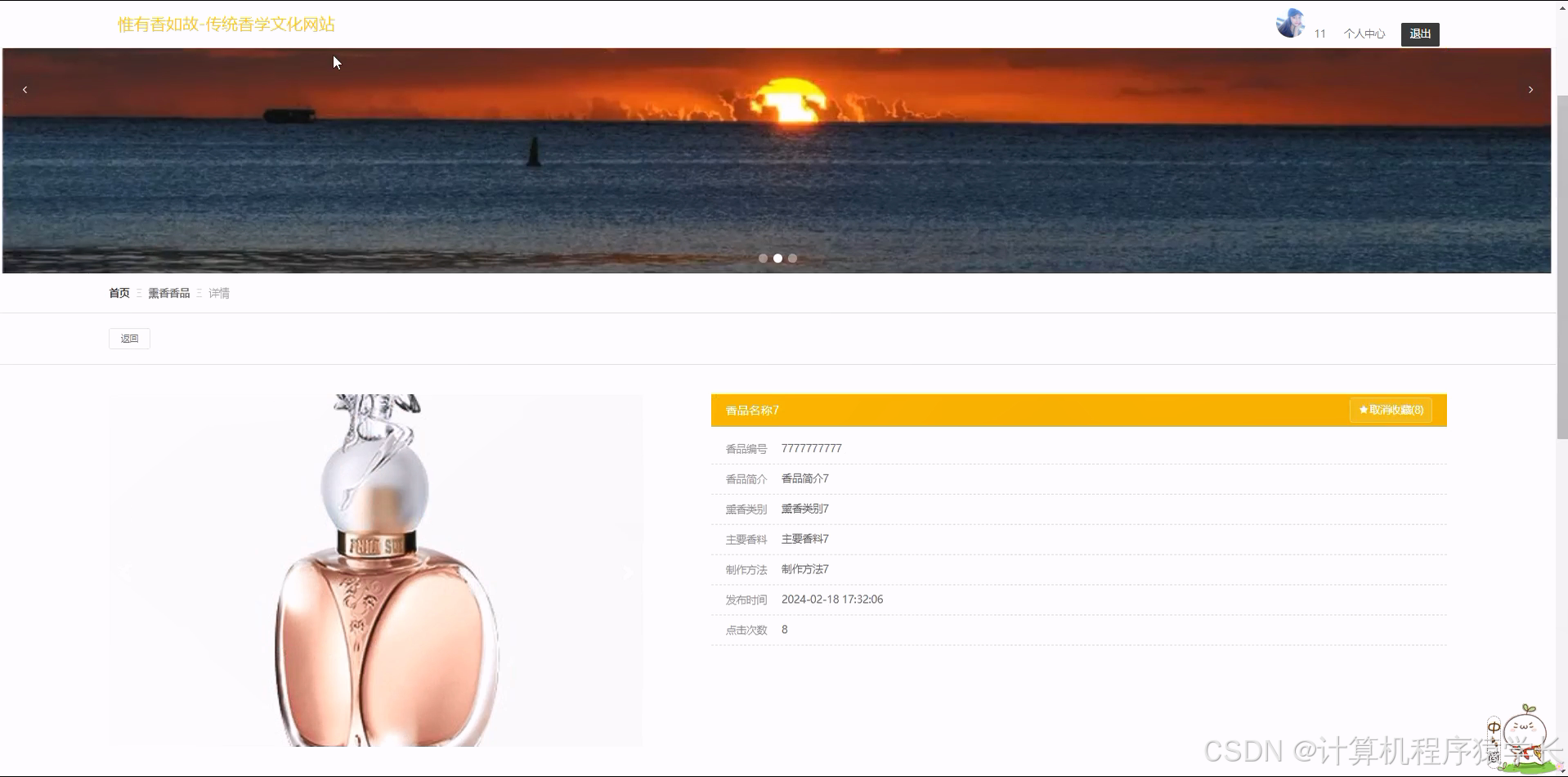Click 详情 breadcrumb item
Screen dimensions: 1568x777
tap(219, 293)
